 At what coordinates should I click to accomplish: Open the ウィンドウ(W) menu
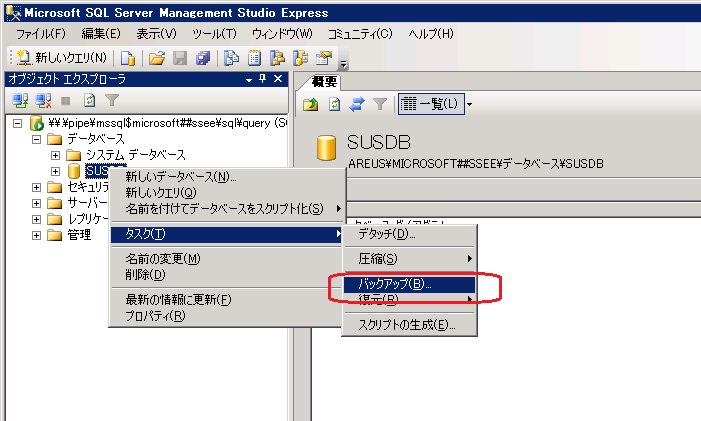point(282,34)
